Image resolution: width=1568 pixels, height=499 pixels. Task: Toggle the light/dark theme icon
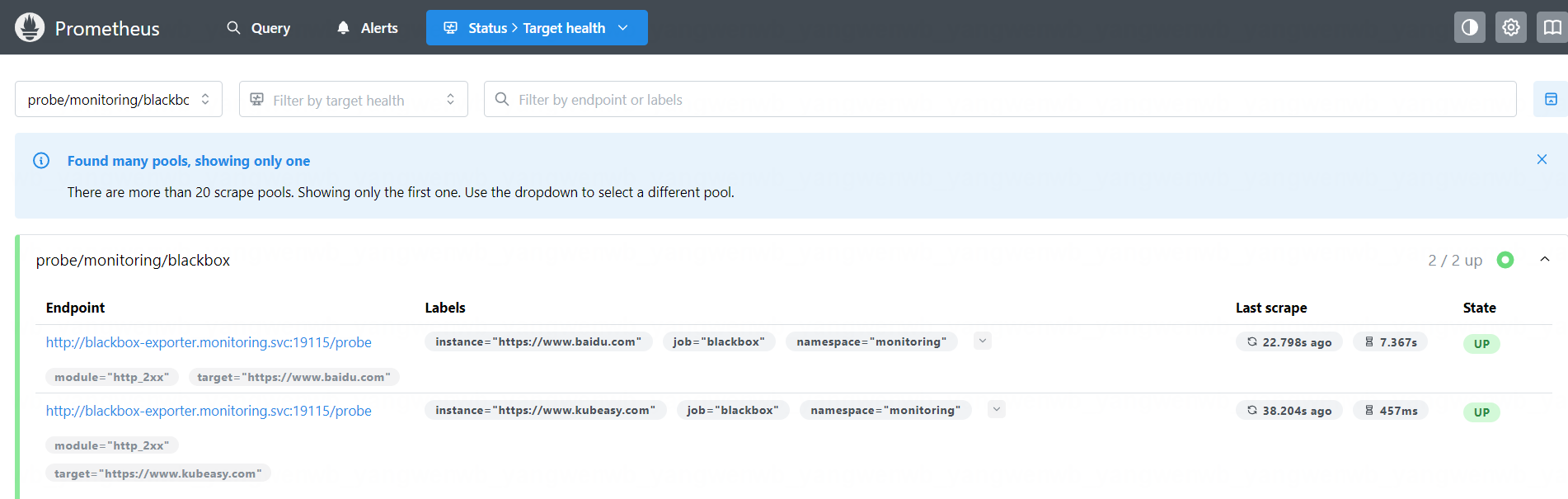coord(1469,27)
